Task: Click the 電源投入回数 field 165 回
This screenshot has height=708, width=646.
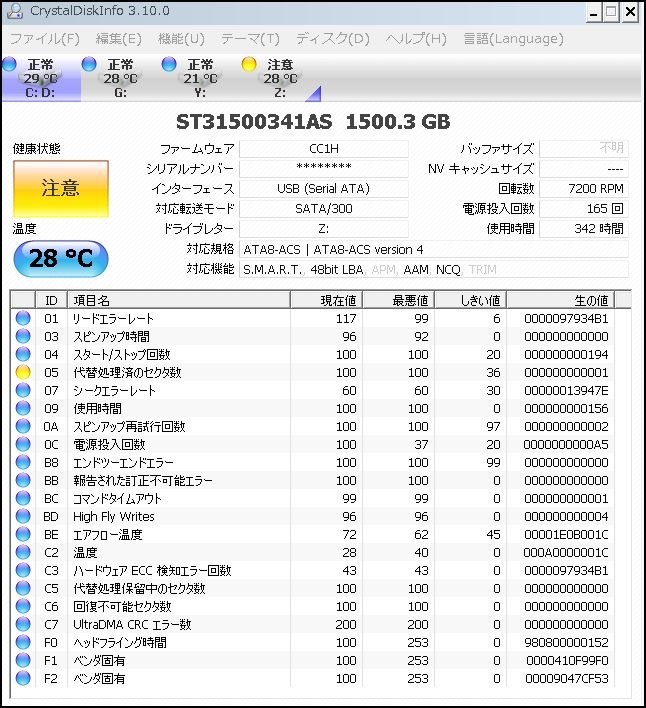Action: coord(584,209)
